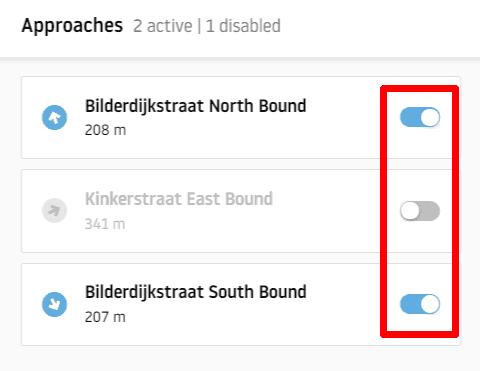Click the south-east arrow icon for Bilderdijkstraat South Bound

[54, 304]
